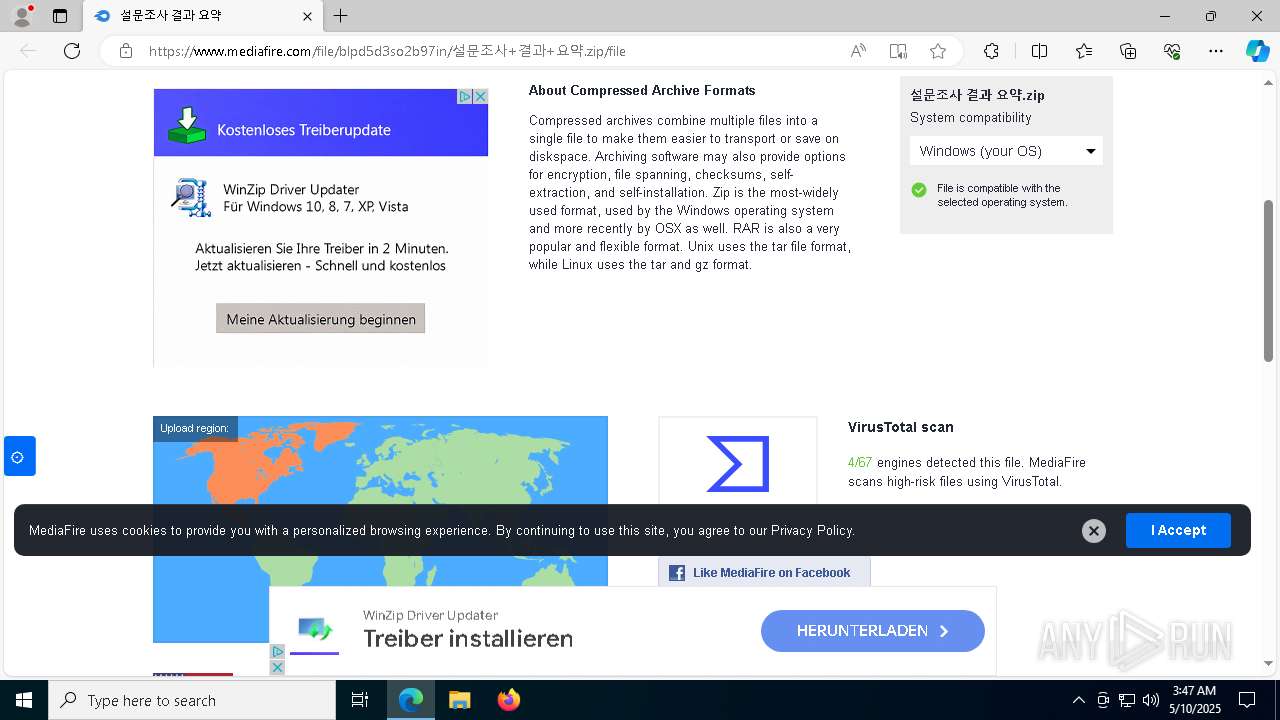Click scrollbar down arrow
1280x720 pixels.
click(1269, 663)
